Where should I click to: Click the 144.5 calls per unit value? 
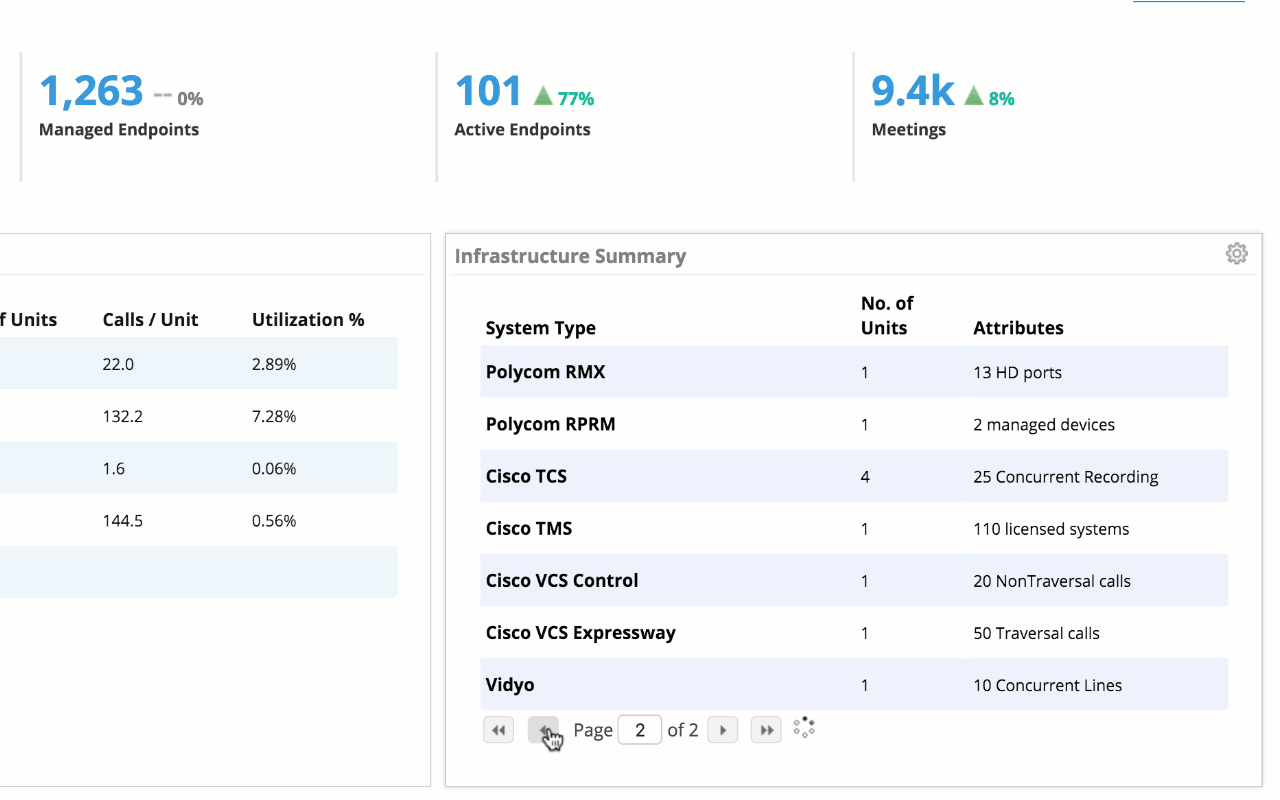pos(122,520)
